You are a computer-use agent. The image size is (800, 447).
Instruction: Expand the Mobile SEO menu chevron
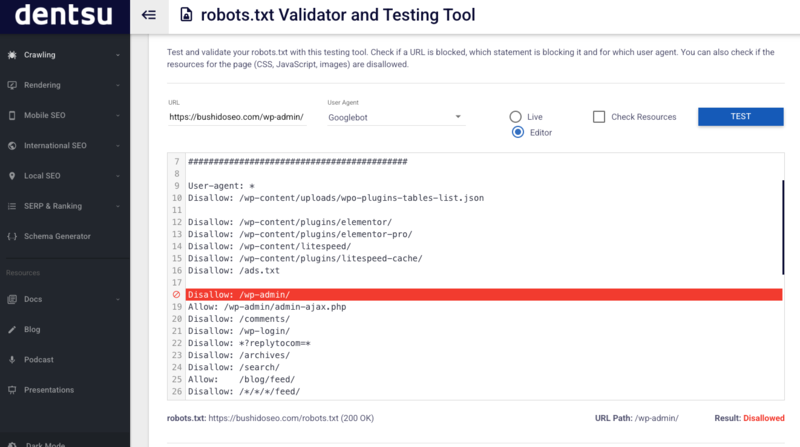click(118, 115)
